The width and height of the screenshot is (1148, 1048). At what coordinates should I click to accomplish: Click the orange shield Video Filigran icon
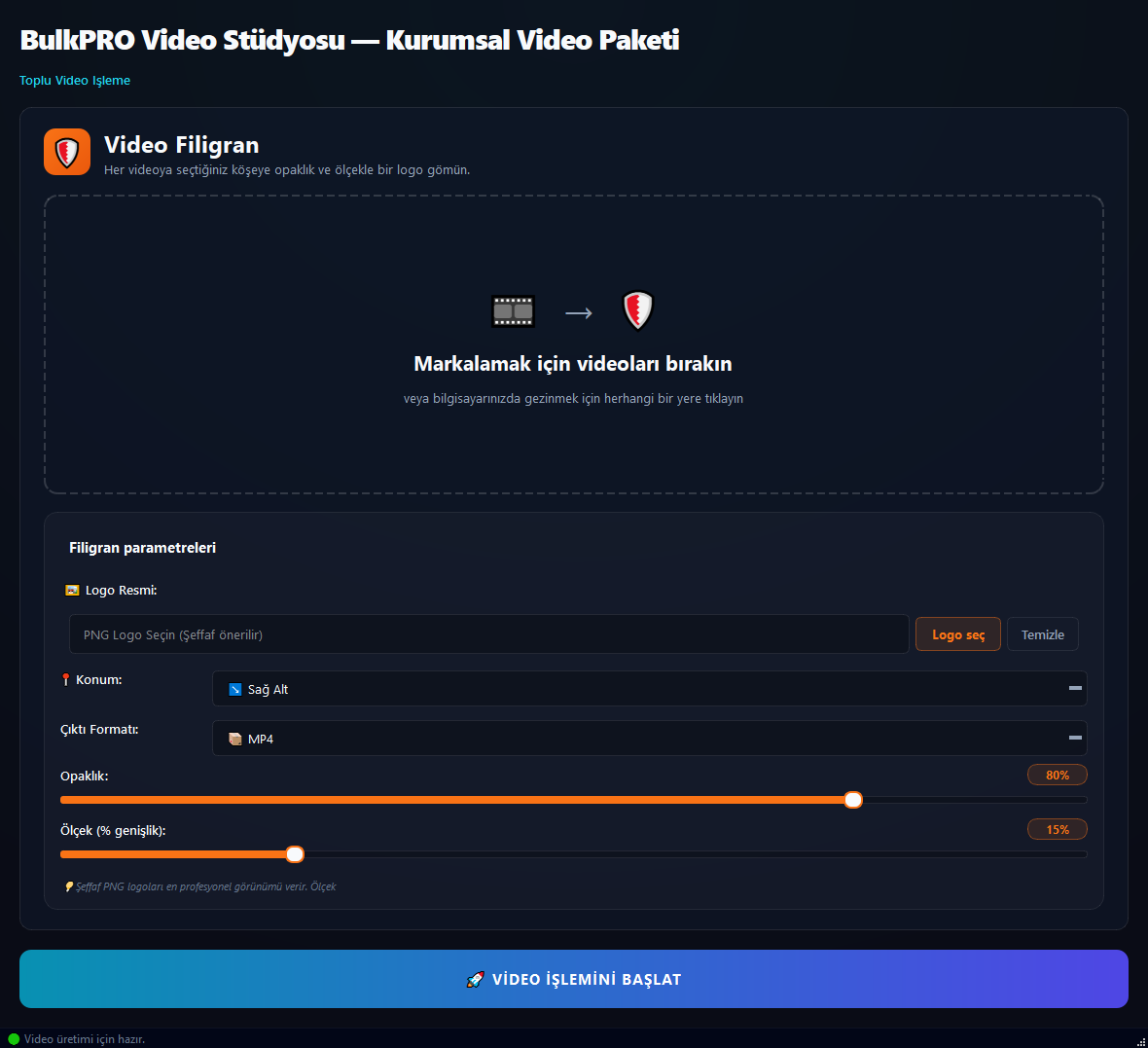(x=66, y=152)
